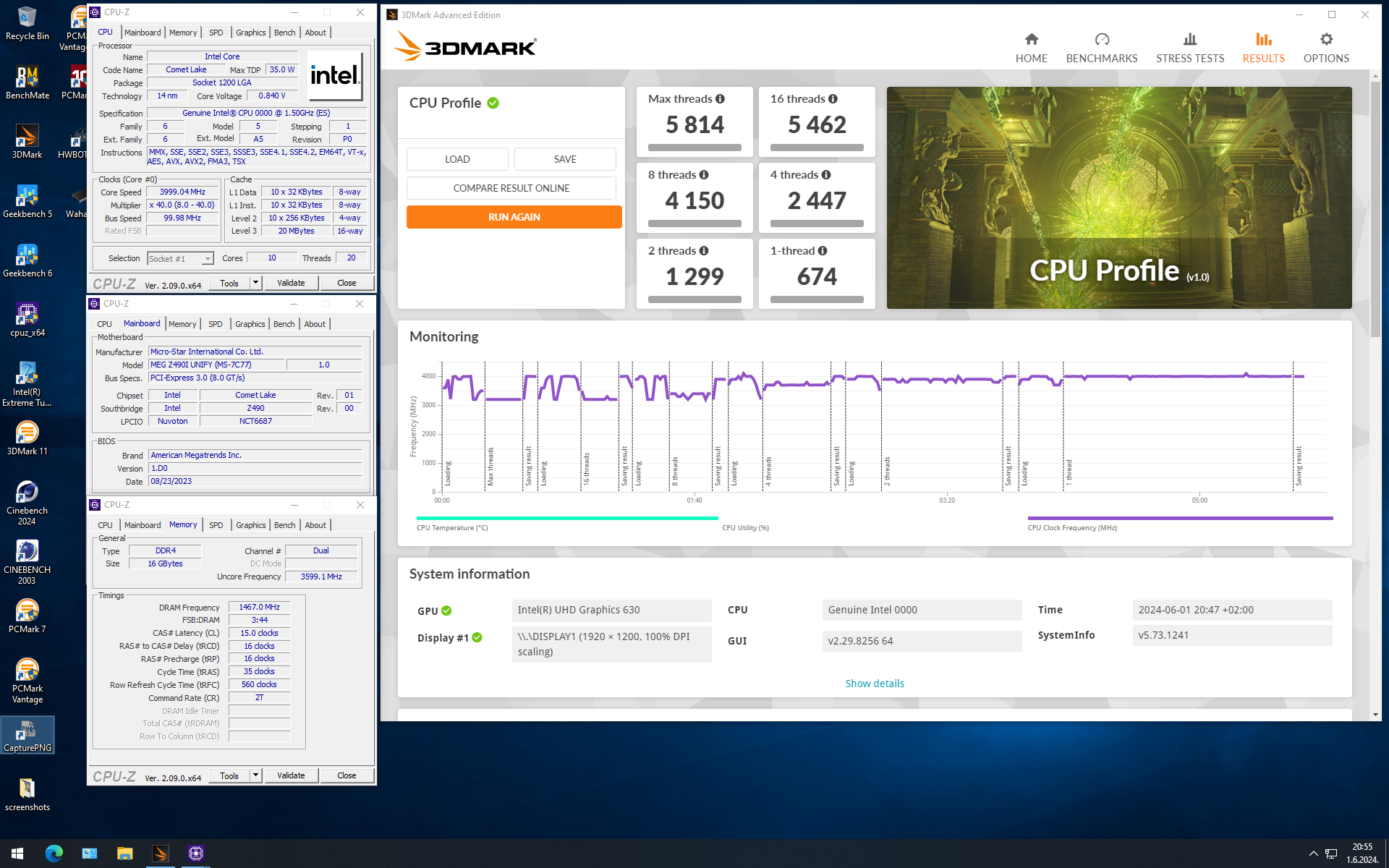The width and height of the screenshot is (1389, 868).
Task: Open Tools dropdown arrow in top CPU-Z
Action: tap(255, 283)
